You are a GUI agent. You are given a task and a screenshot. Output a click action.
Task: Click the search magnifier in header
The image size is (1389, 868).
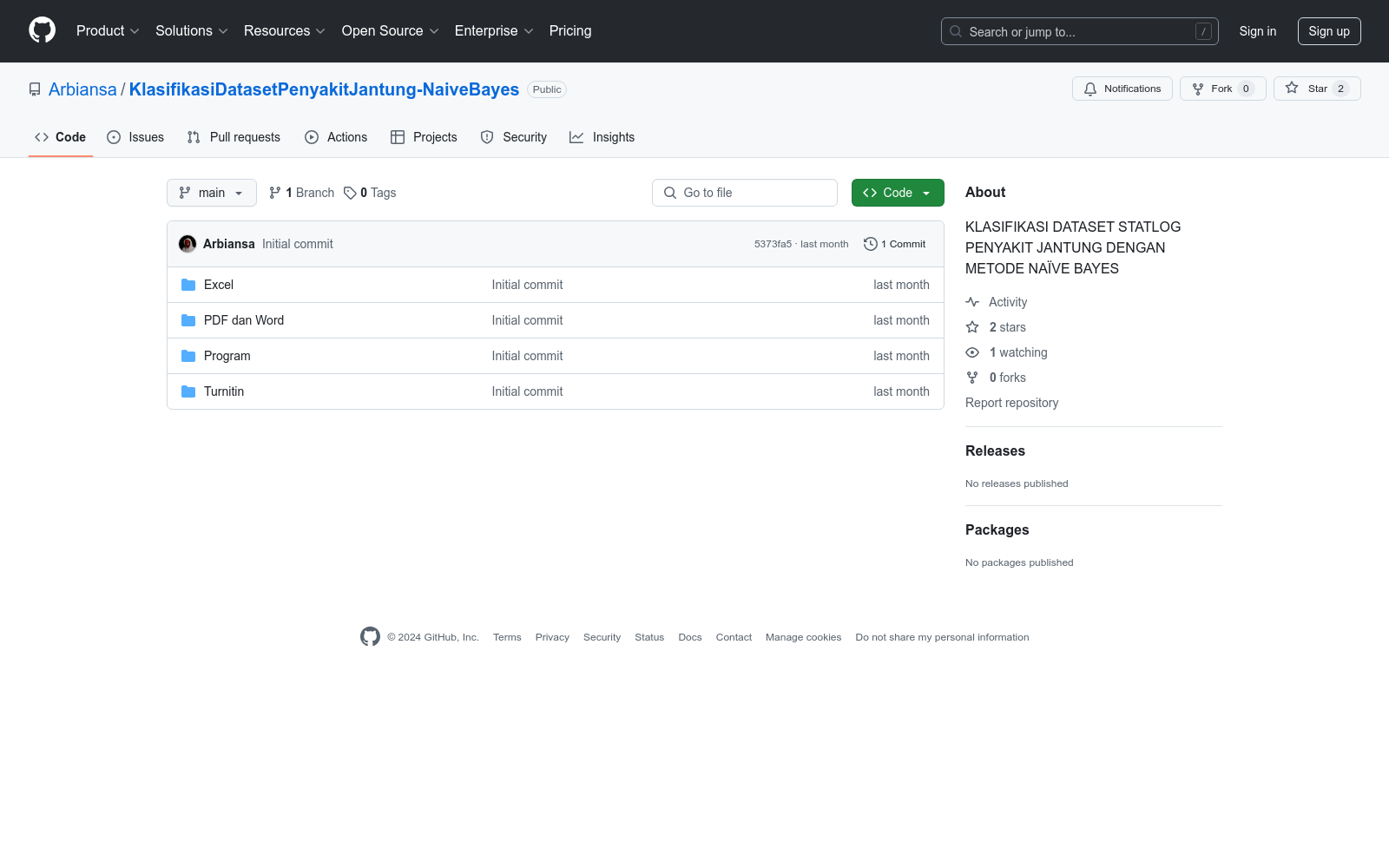coord(956,31)
